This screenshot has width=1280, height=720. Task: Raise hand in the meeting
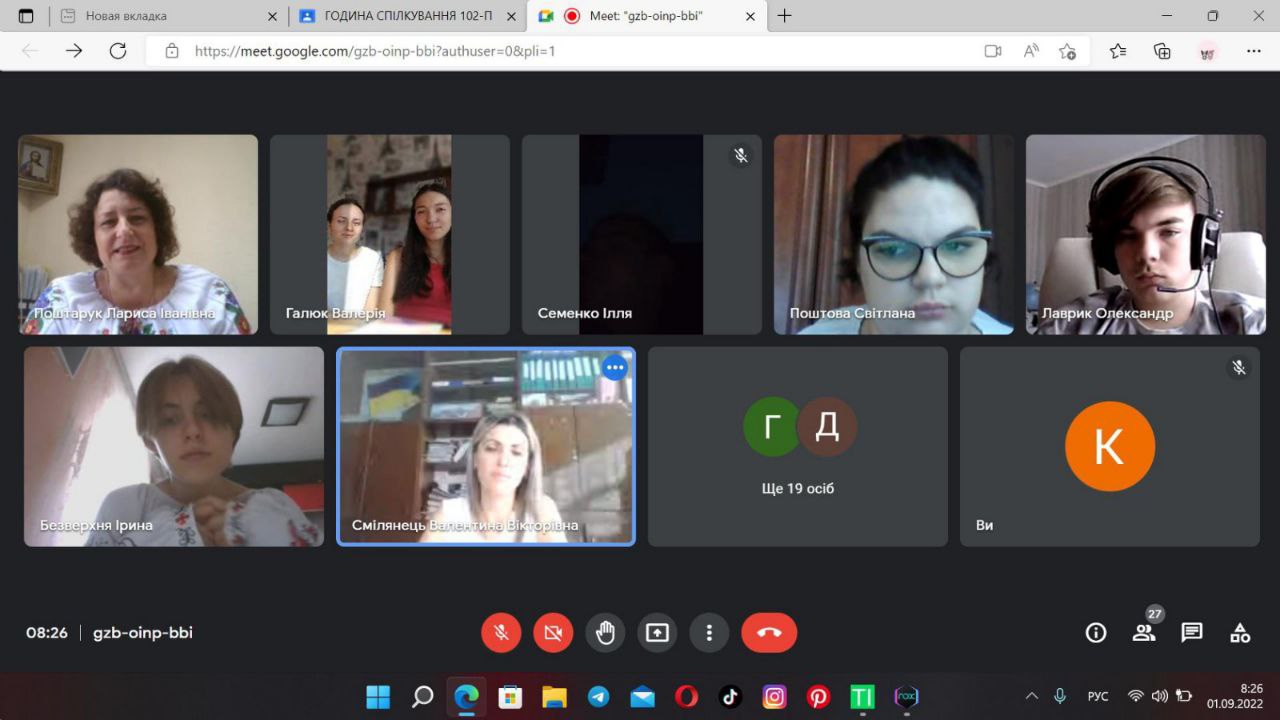tap(605, 633)
